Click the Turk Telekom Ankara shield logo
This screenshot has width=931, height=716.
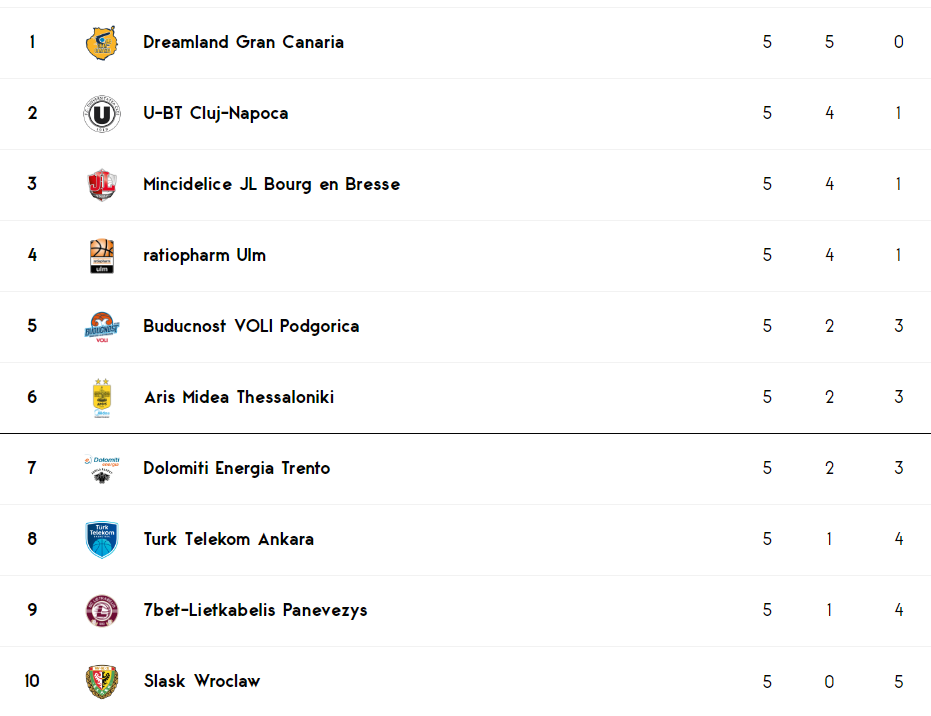point(102,540)
